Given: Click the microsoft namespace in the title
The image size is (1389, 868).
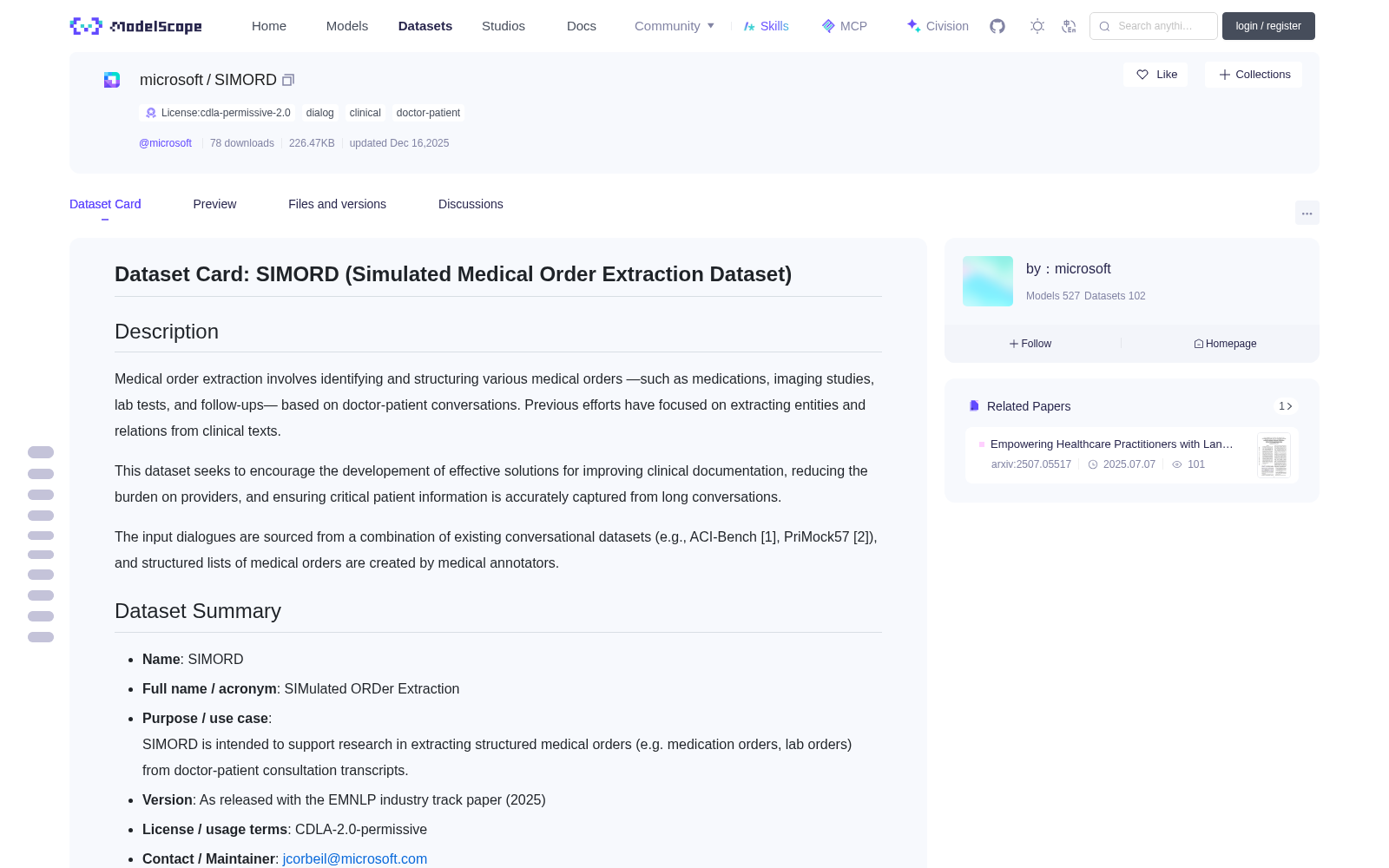Looking at the screenshot, I should tap(171, 80).
